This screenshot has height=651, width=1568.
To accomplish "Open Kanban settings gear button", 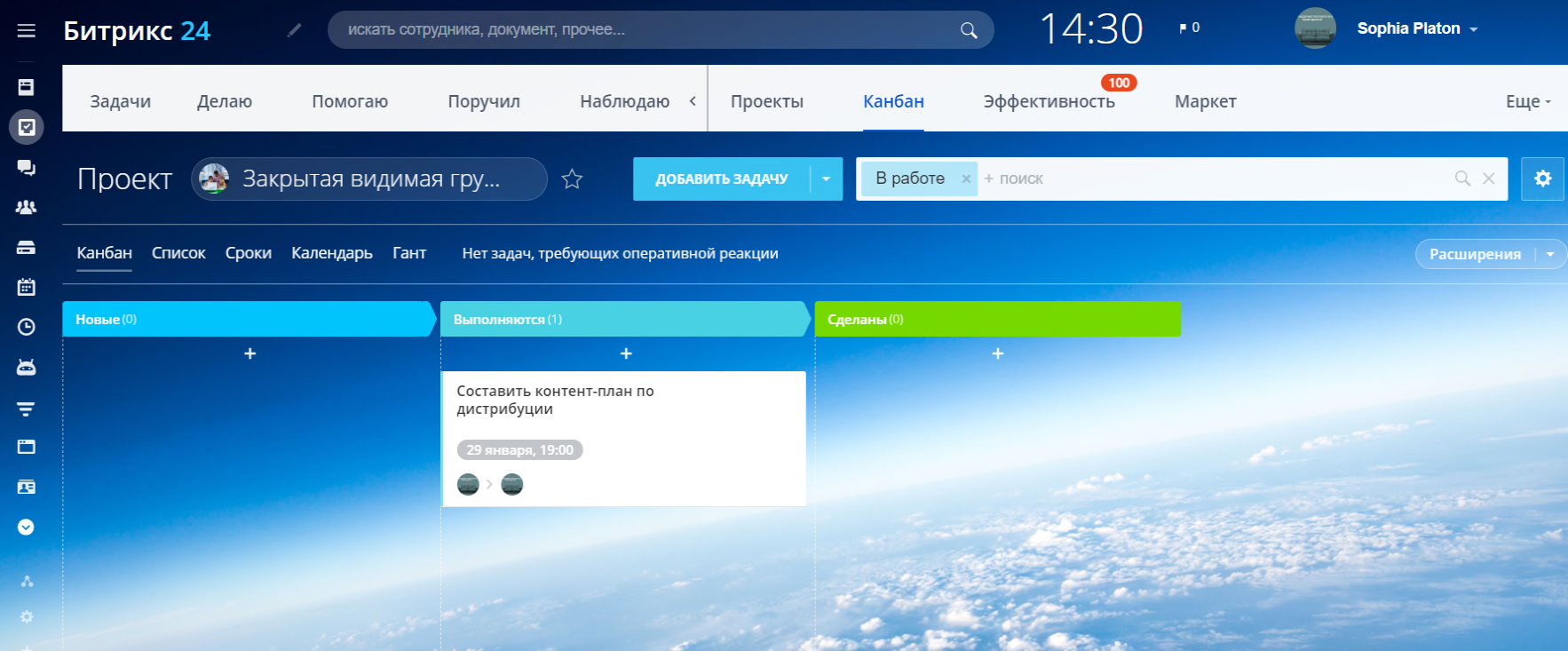I will click(1542, 179).
